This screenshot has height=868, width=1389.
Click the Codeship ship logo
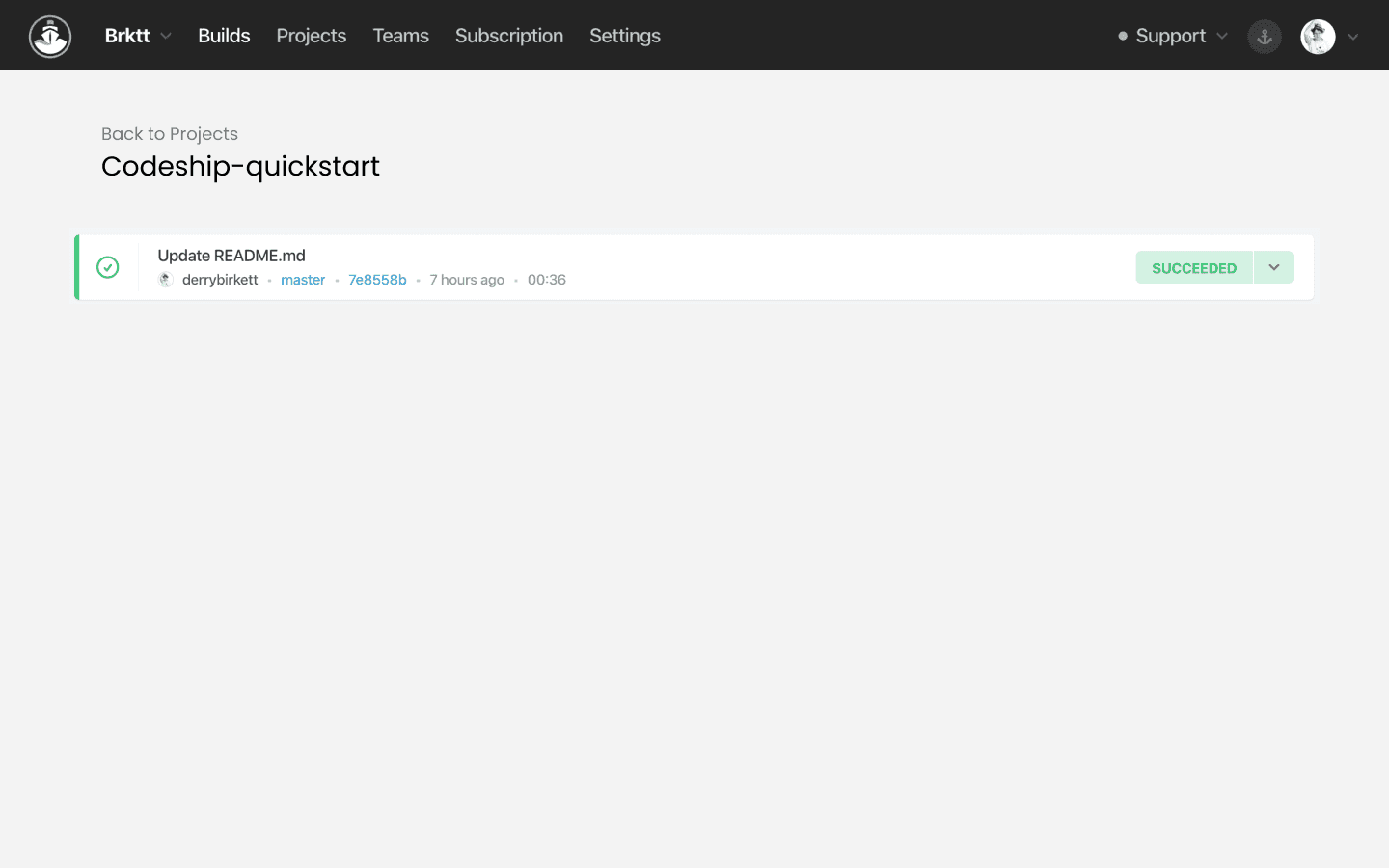pyautogui.click(x=50, y=37)
